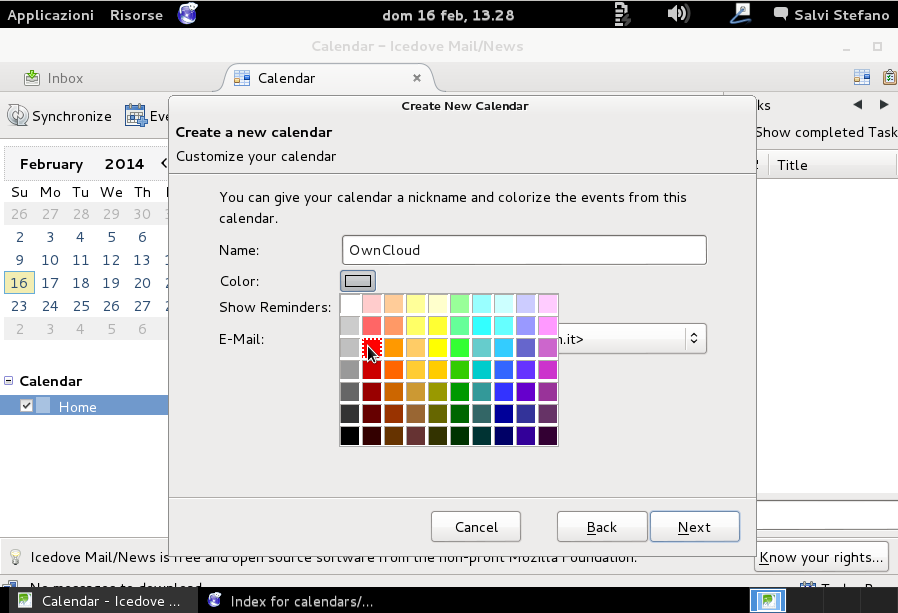Screen dimensions: 898x613
Task: Collapse the Calendar tree section
Action: [9, 381]
